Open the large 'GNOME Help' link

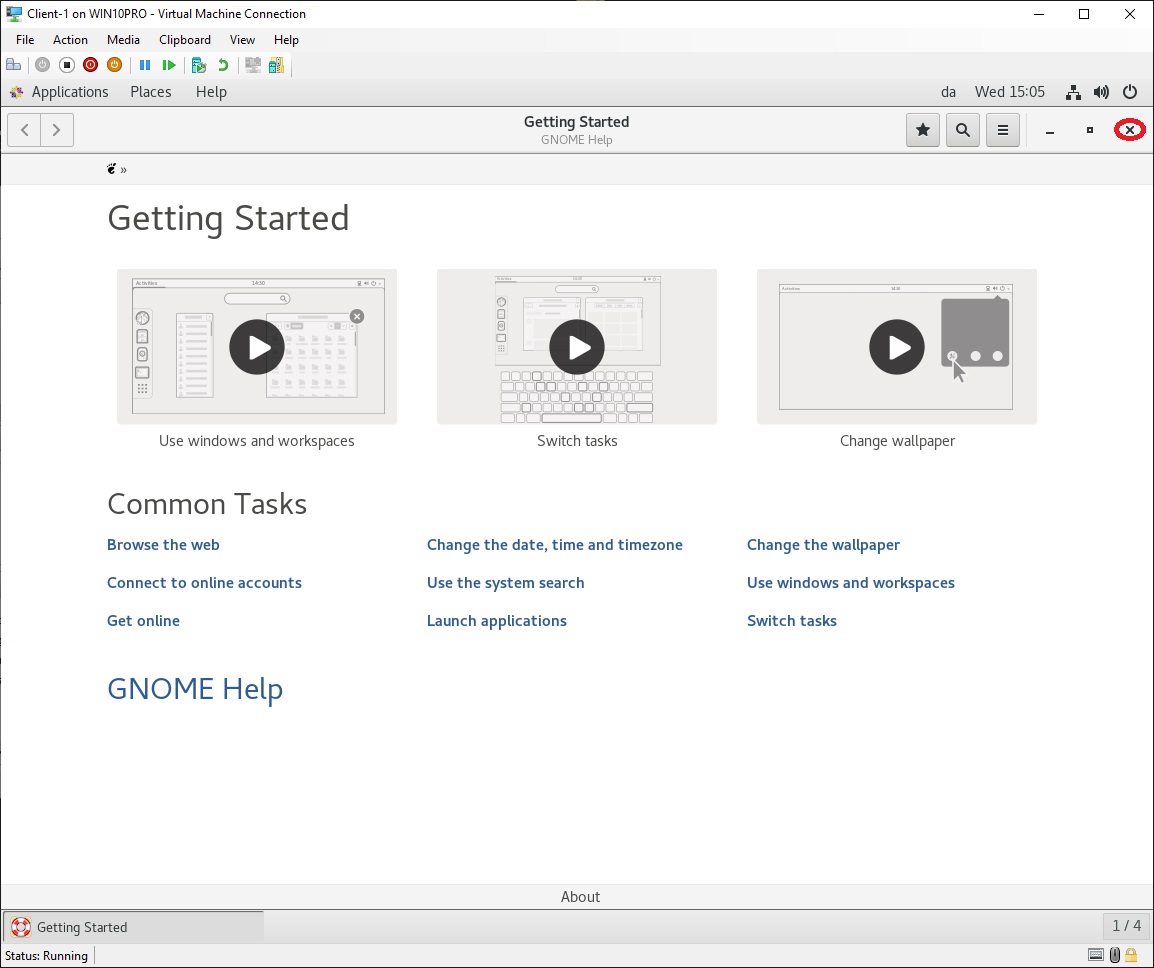tap(195, 689)
